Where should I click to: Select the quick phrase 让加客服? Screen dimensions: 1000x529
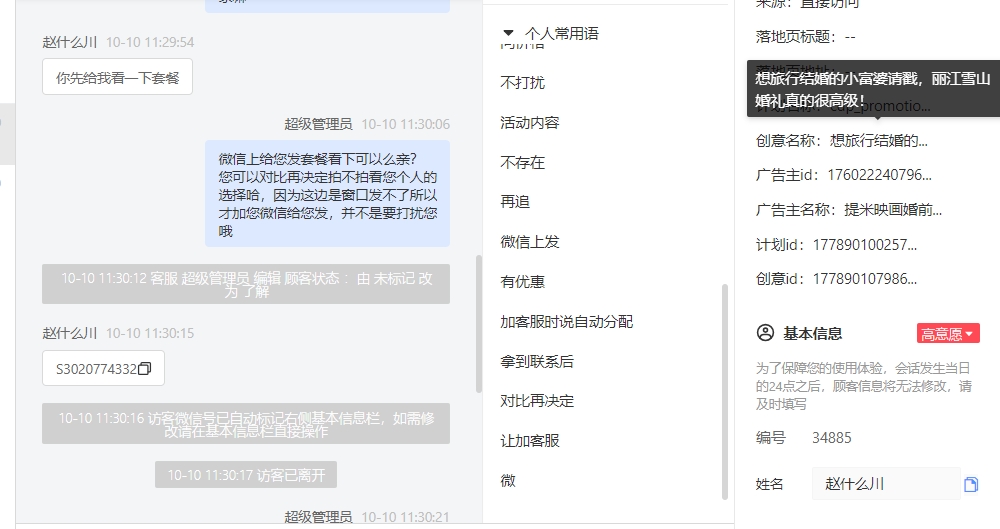pyautogui.click(x=529, y=440)
